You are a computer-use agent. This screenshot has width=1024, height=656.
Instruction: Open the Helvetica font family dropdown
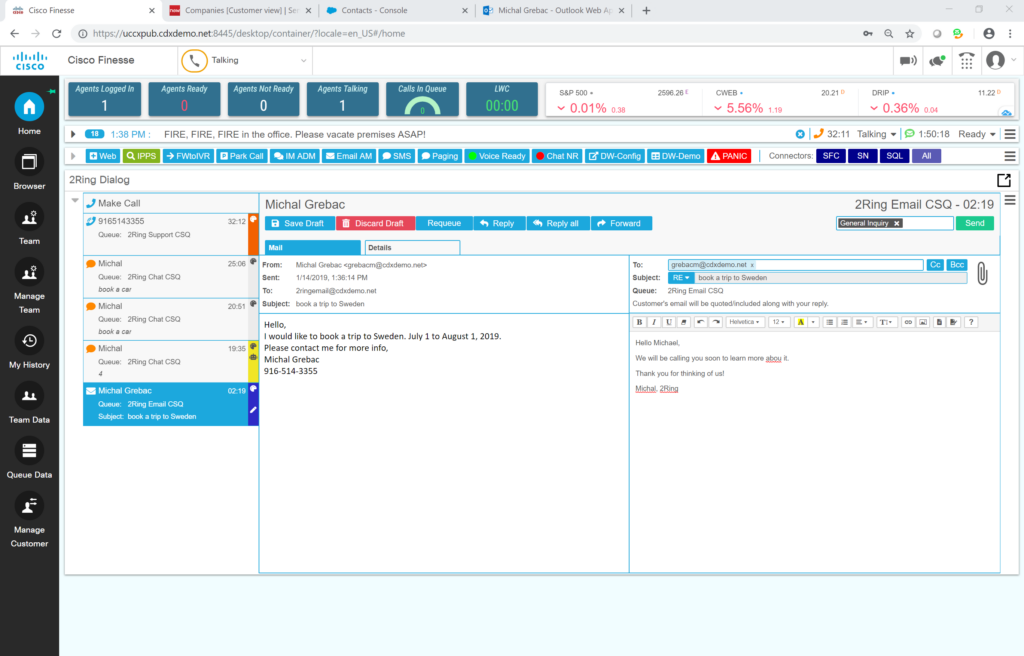click(x=743, y=322)
